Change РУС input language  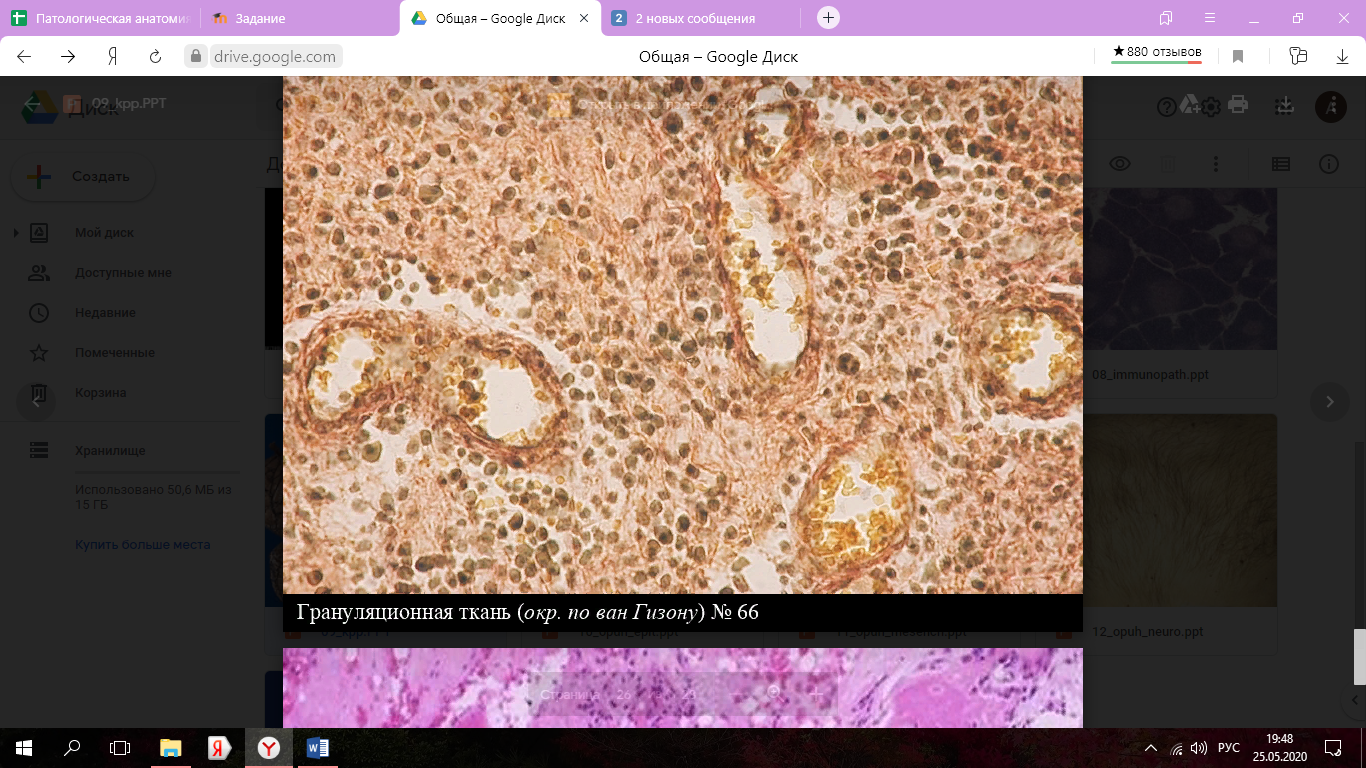coord(1229,748)
